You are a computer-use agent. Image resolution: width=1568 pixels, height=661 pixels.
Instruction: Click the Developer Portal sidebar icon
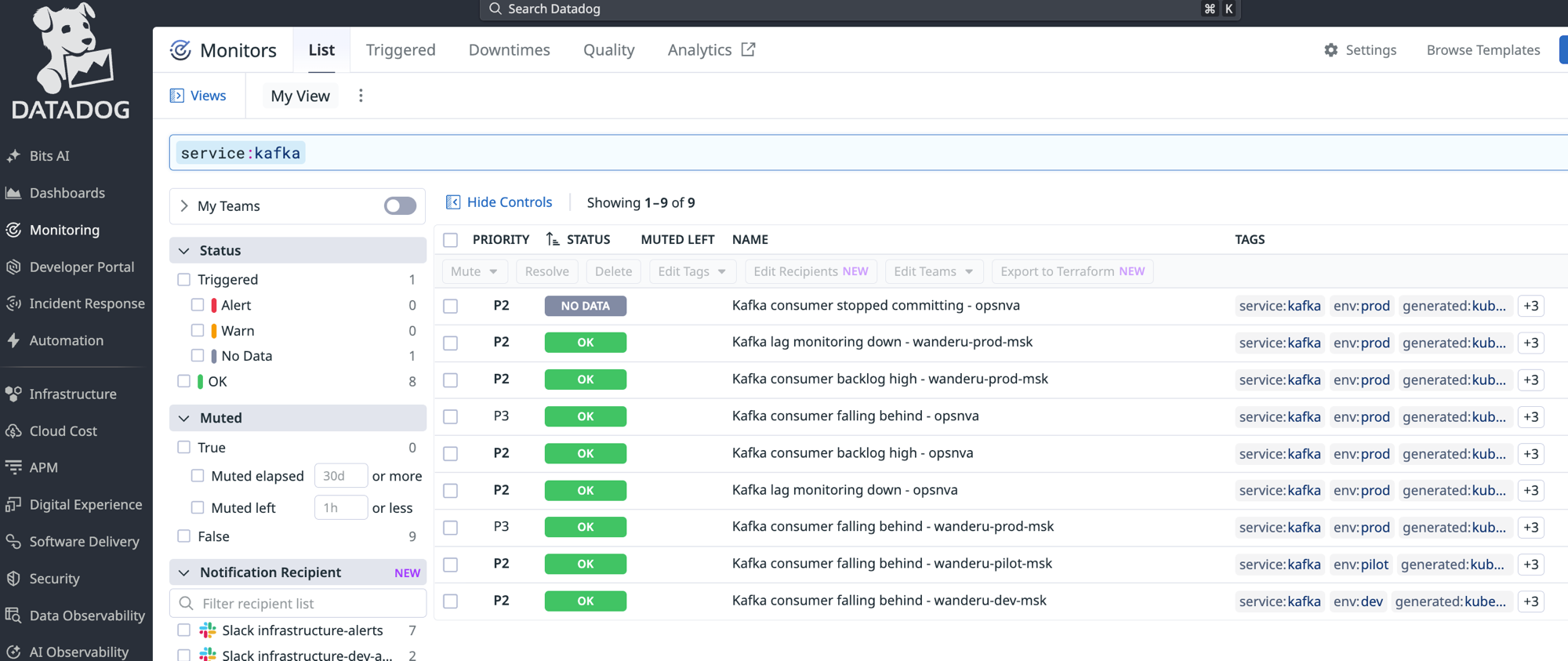click(13, 267)
